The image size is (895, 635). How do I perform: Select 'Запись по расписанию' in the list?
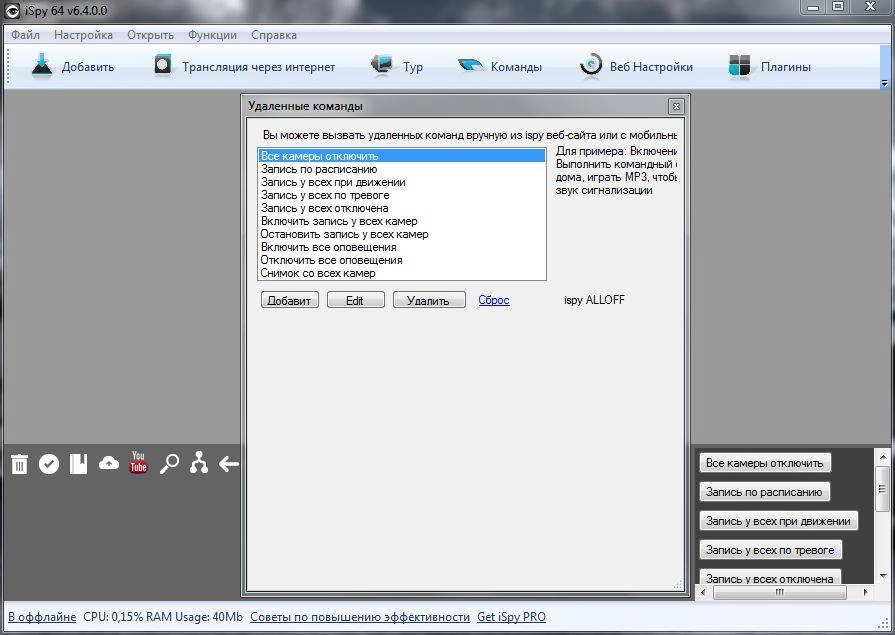tap(402, 169)
